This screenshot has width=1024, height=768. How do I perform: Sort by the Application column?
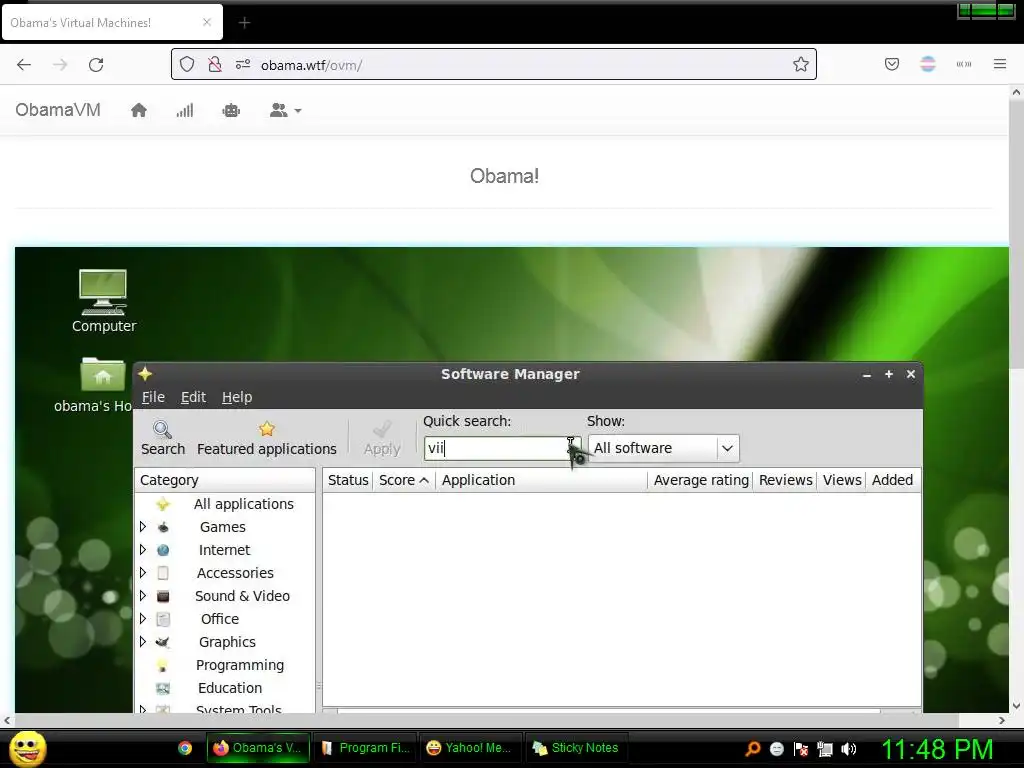(x=541, y=480)
